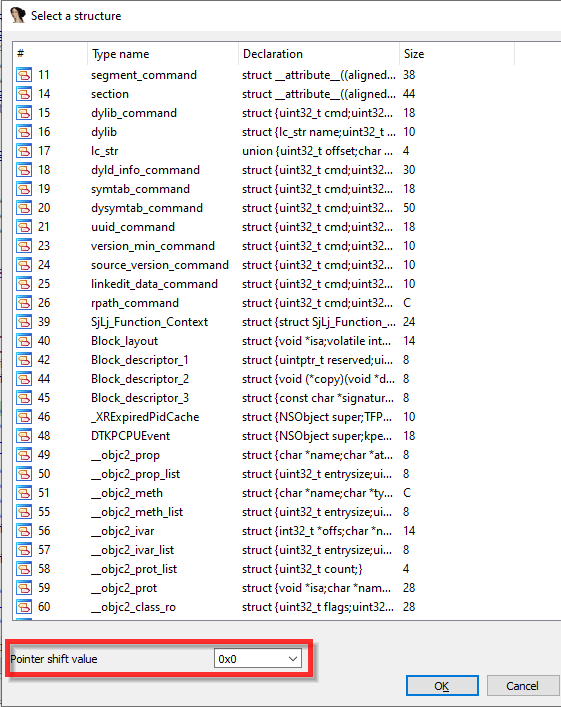This screenshot has height=707, width=561.
Task: Click the union icon next to lc_str
Action: click(24, 151)
